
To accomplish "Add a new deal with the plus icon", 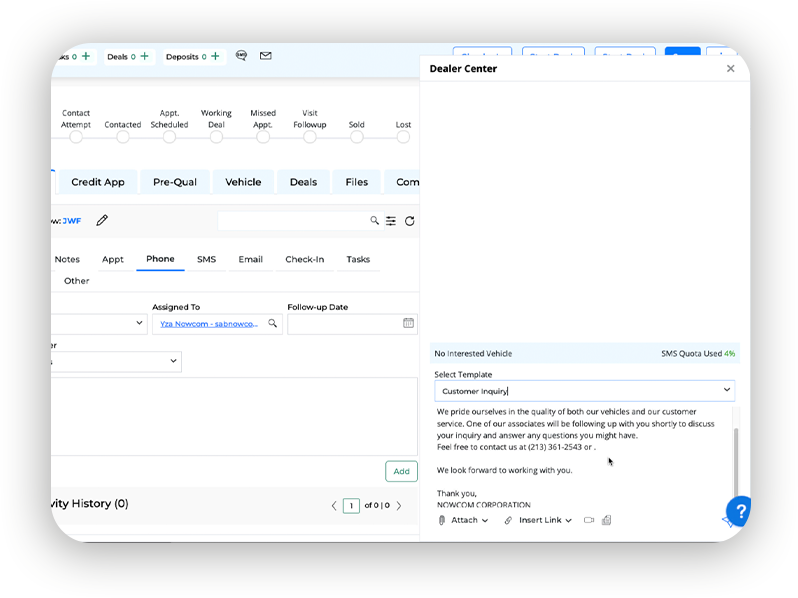I will 145,56.
